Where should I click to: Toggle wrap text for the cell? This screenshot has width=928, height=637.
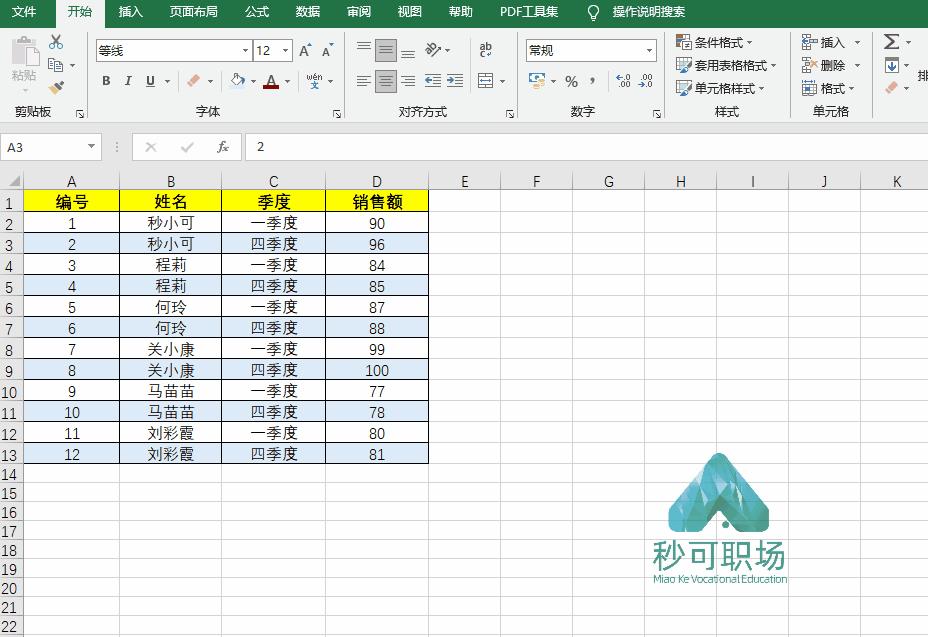click(487, 49)
